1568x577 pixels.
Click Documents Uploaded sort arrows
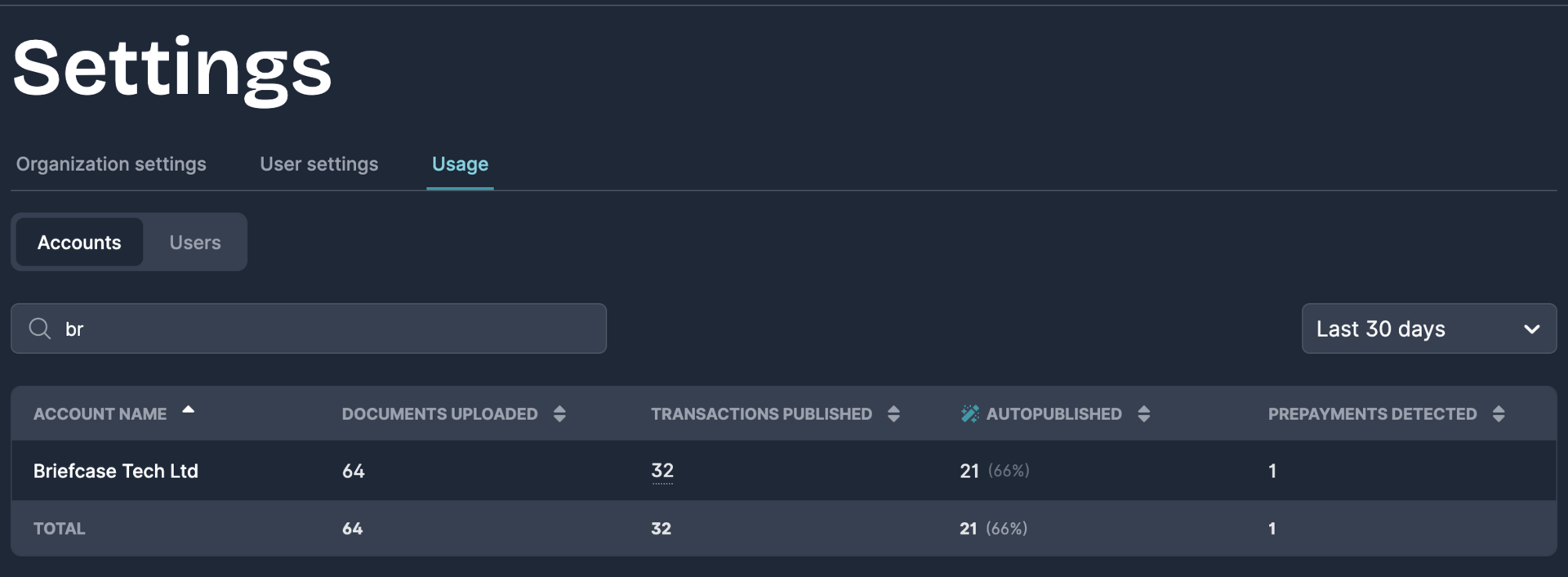(559, 414)
